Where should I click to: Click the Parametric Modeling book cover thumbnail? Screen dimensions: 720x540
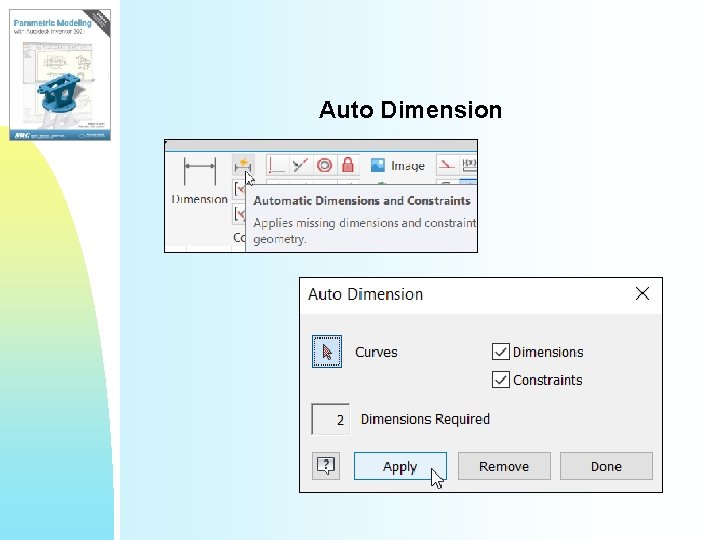click(x=60, y=75)
